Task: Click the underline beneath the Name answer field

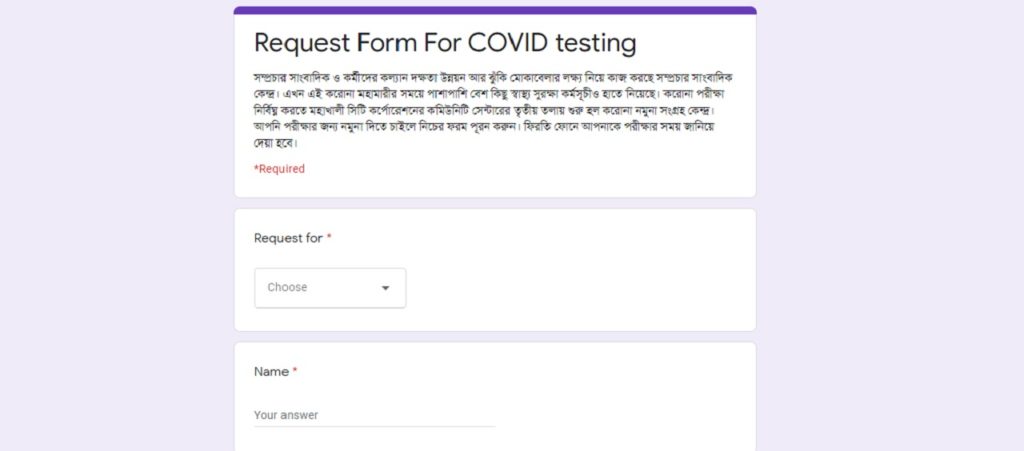Action: [x=374, y=427]
